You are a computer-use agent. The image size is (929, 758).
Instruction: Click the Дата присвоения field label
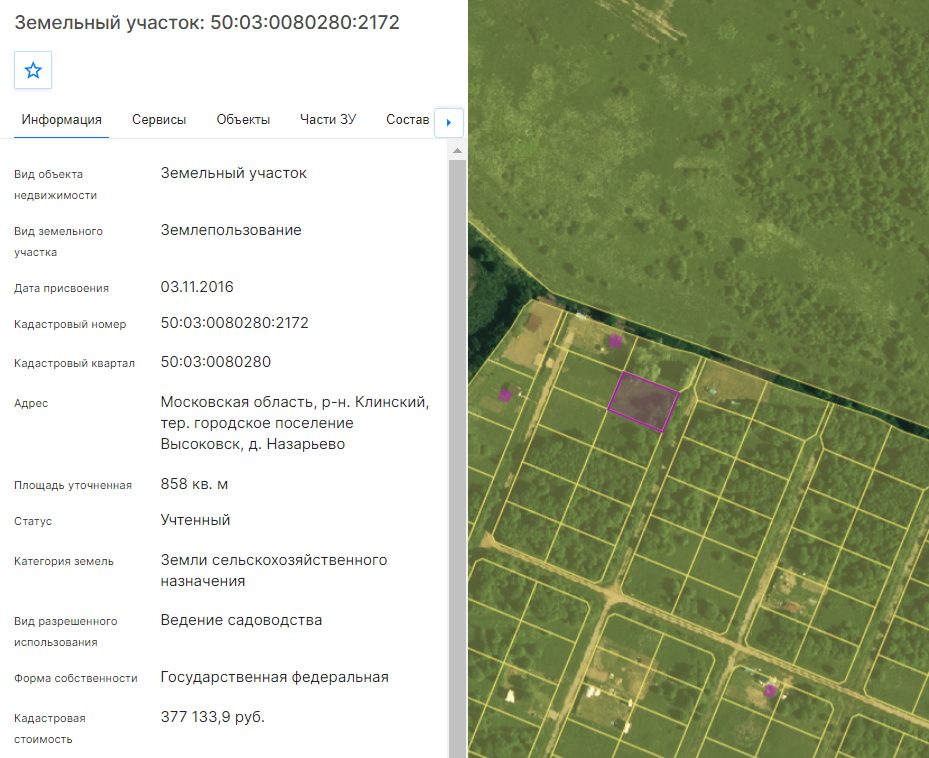62,288
